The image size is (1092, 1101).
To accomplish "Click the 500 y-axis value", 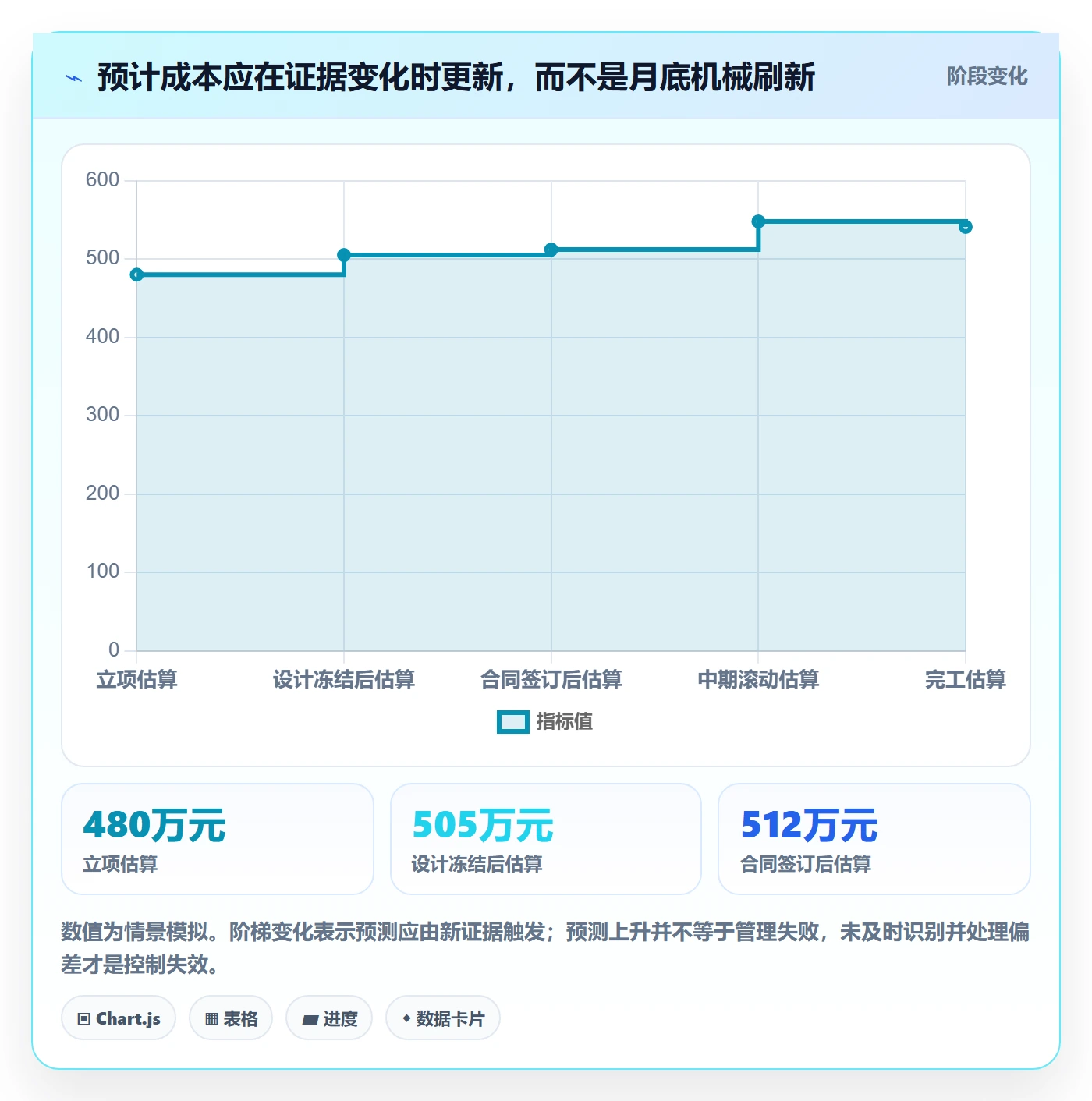I will point(102,258).
